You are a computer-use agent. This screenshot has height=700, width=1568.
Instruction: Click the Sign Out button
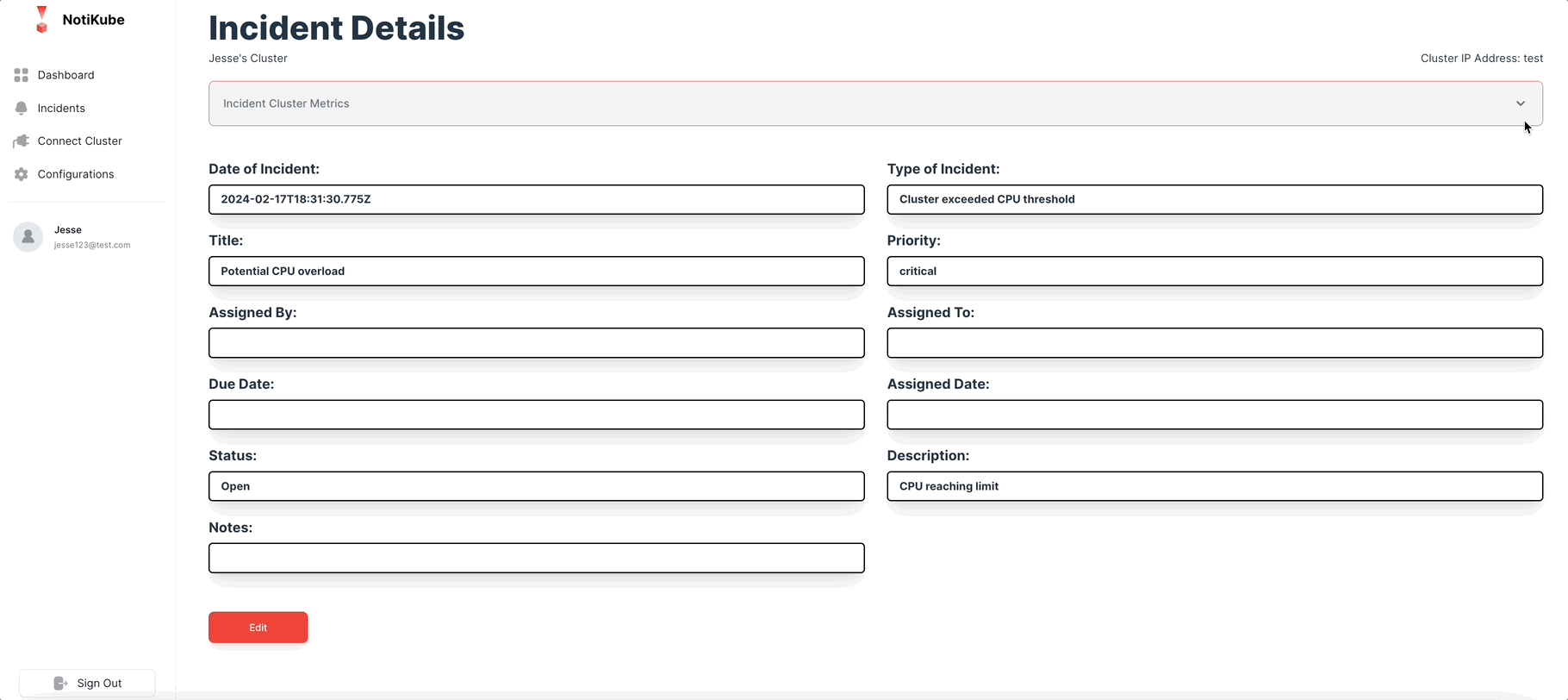pyautogui.click(x=87, y=683)
